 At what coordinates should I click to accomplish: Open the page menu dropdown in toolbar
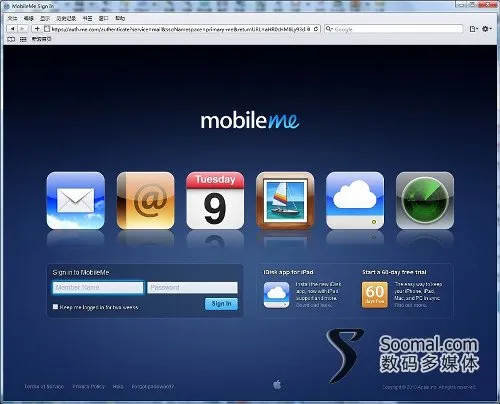[x=473, y=29]
